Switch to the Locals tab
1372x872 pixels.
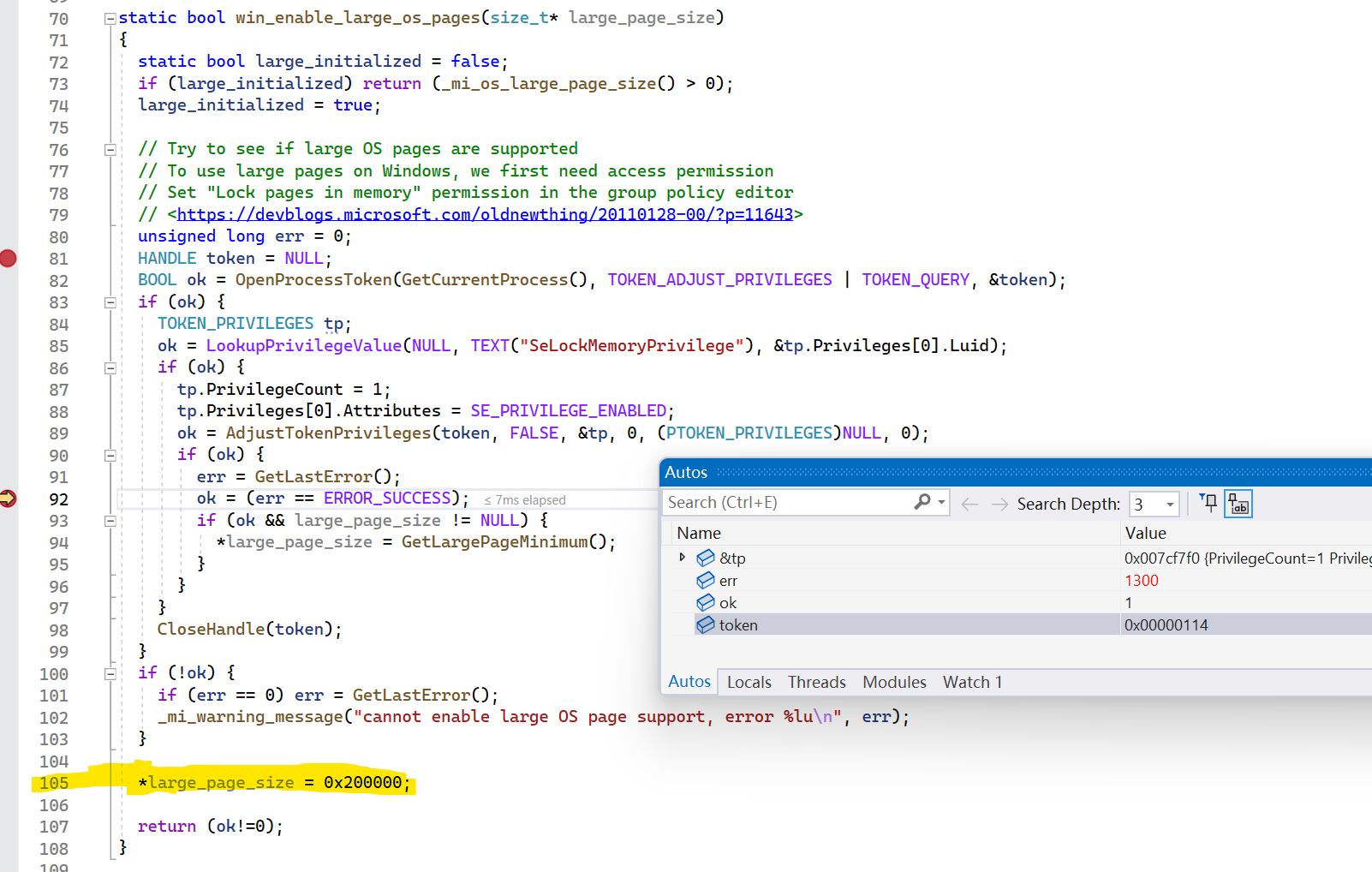pos(749,682)
